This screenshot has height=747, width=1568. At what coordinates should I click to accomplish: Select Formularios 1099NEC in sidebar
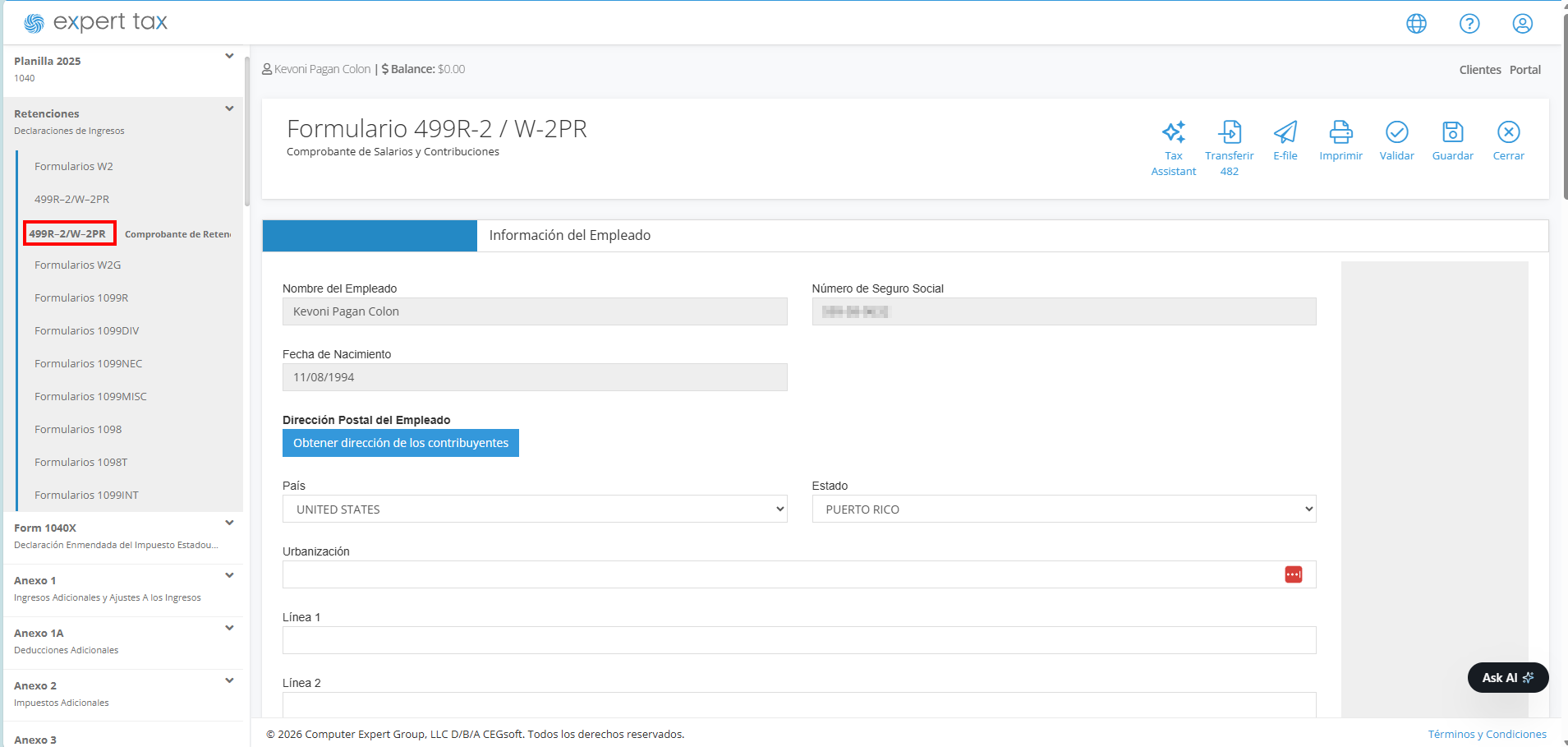[x=89, y=364]
